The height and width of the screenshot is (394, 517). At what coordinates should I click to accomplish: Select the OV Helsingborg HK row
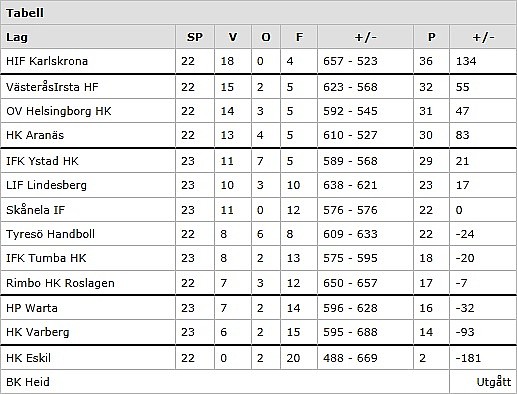click(258, 111)
